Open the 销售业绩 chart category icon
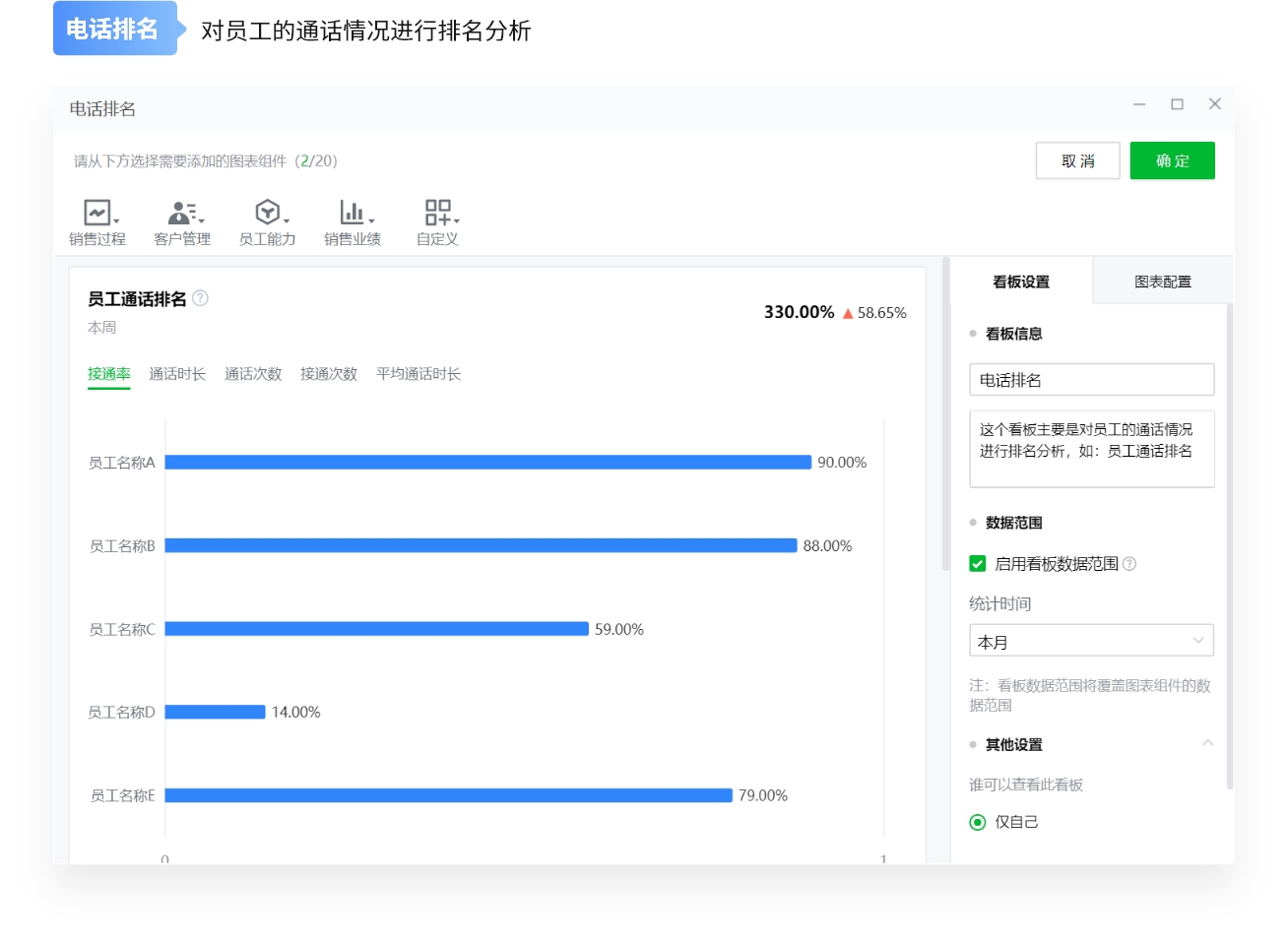Image resolution: width=1288 pixels, height=942 pixels. [352, 213]
